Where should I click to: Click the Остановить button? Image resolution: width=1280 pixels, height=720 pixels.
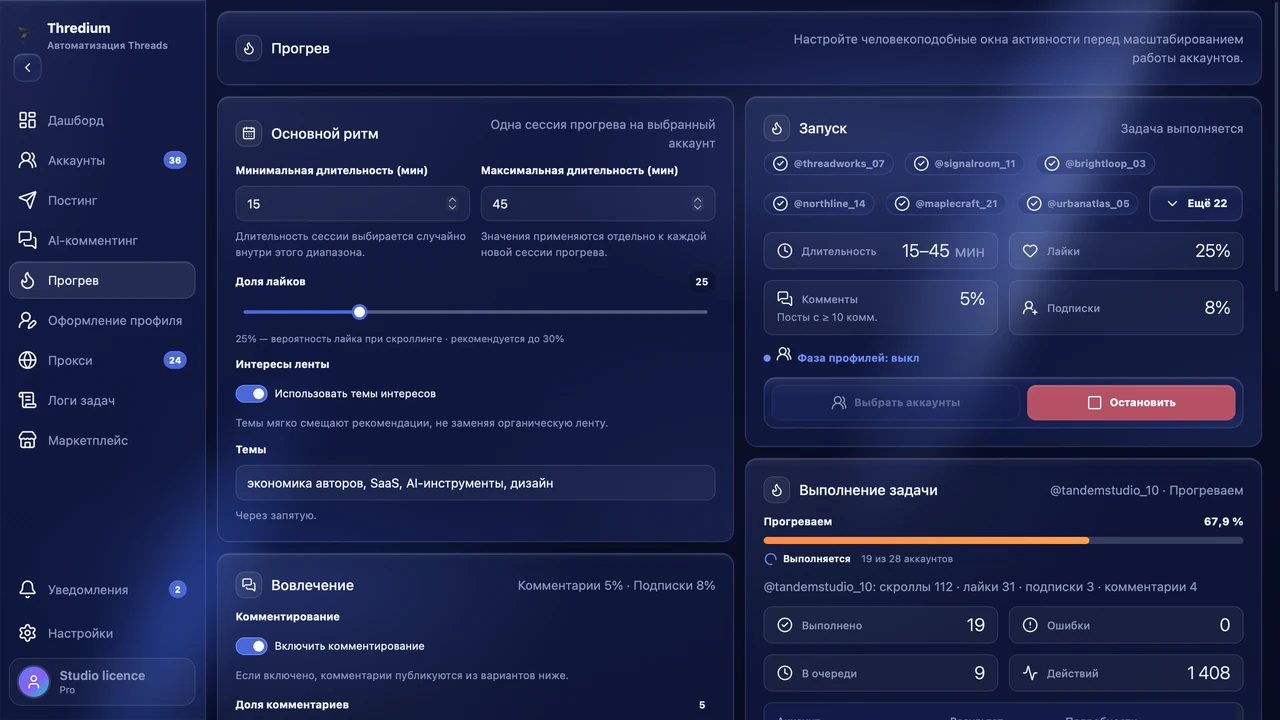tap(1131, 402)
